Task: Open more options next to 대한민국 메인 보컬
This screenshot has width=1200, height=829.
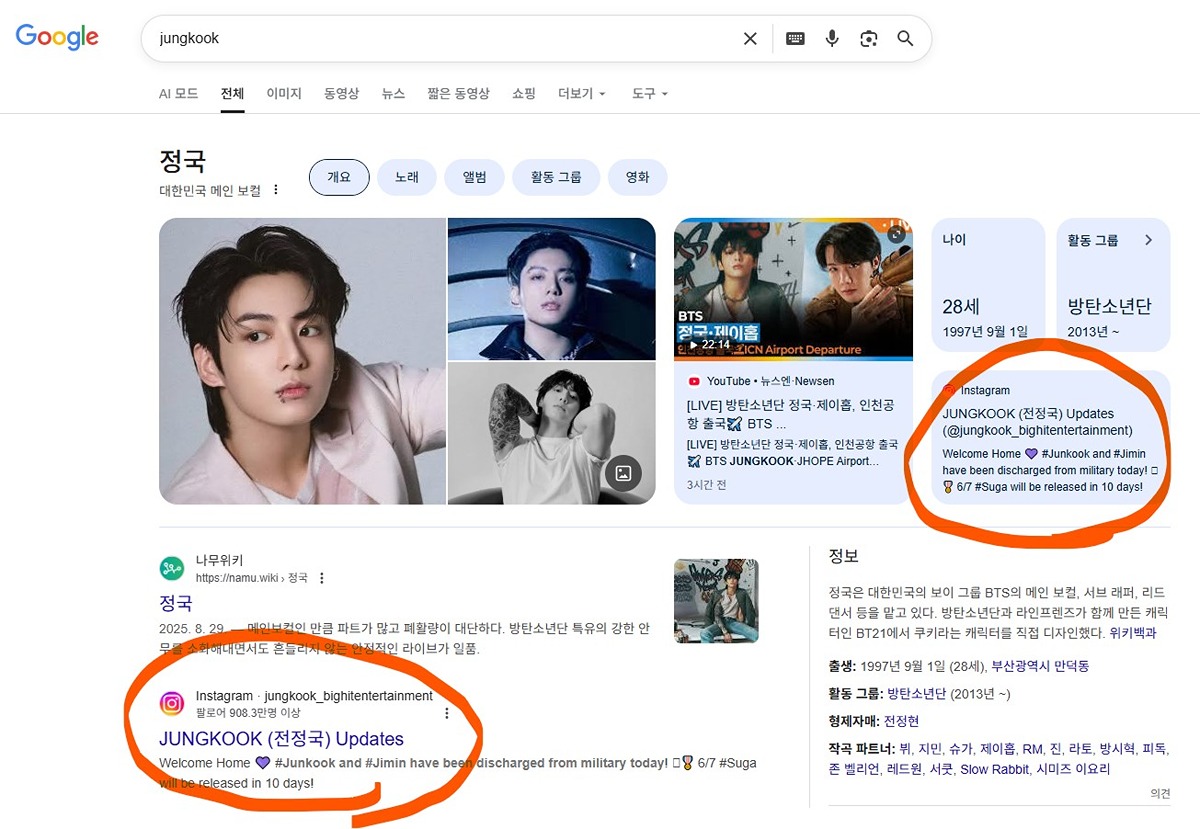Action: click(276, 190)
